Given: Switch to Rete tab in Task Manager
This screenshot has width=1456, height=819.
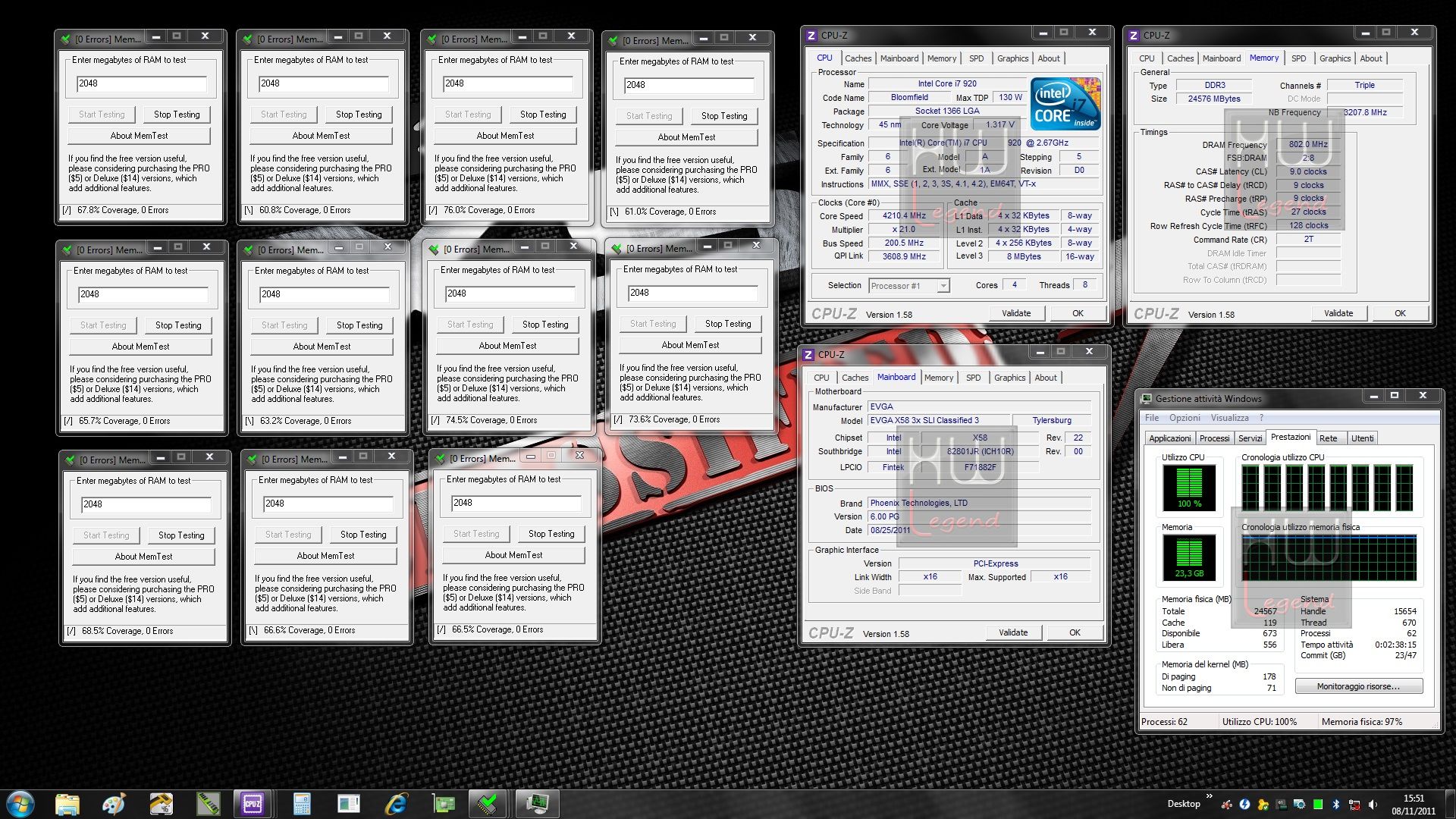Looking at the screenshot, I should point(1329,438).
